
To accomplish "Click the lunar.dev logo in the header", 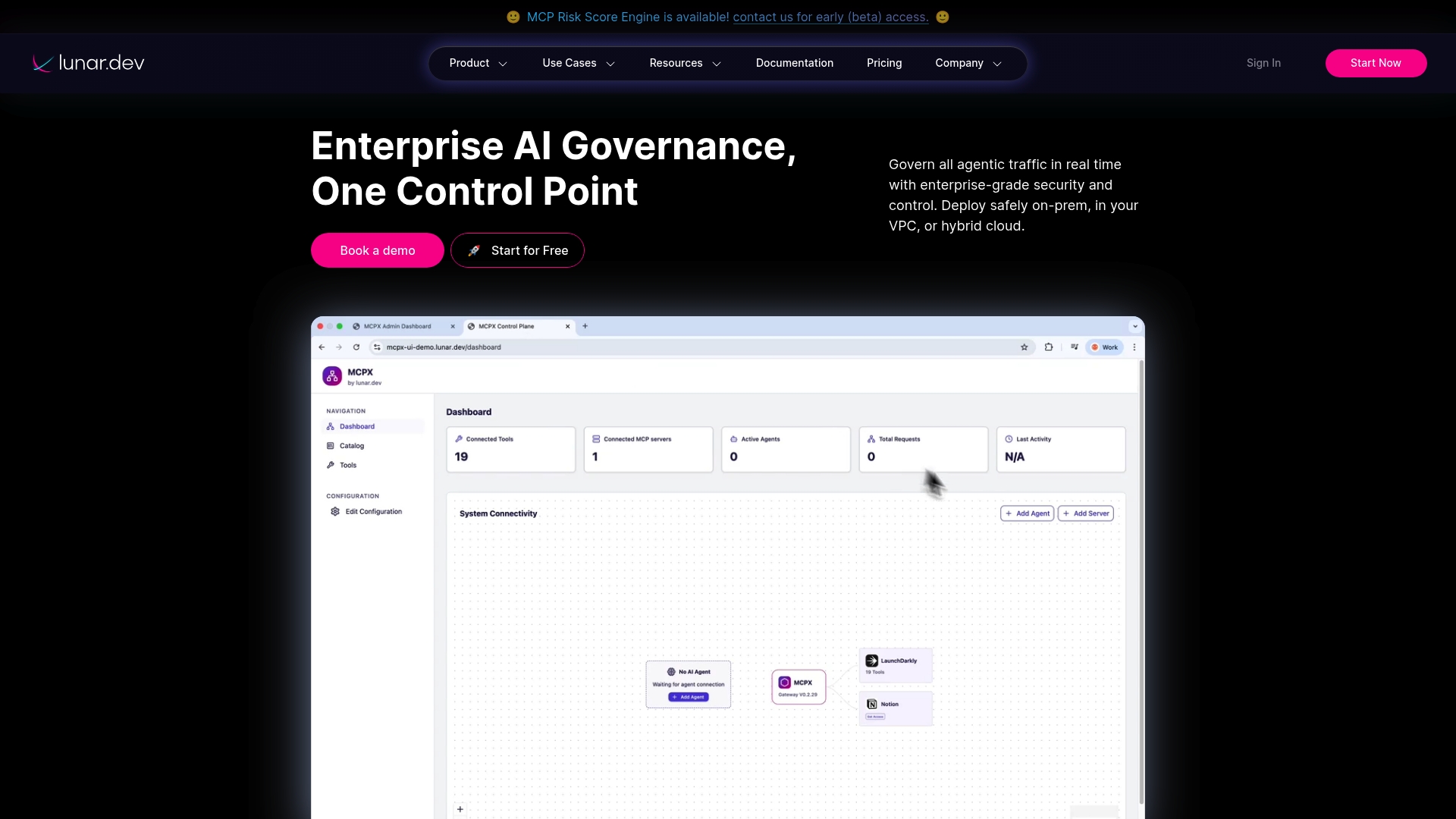I will [x=87, y=63].
